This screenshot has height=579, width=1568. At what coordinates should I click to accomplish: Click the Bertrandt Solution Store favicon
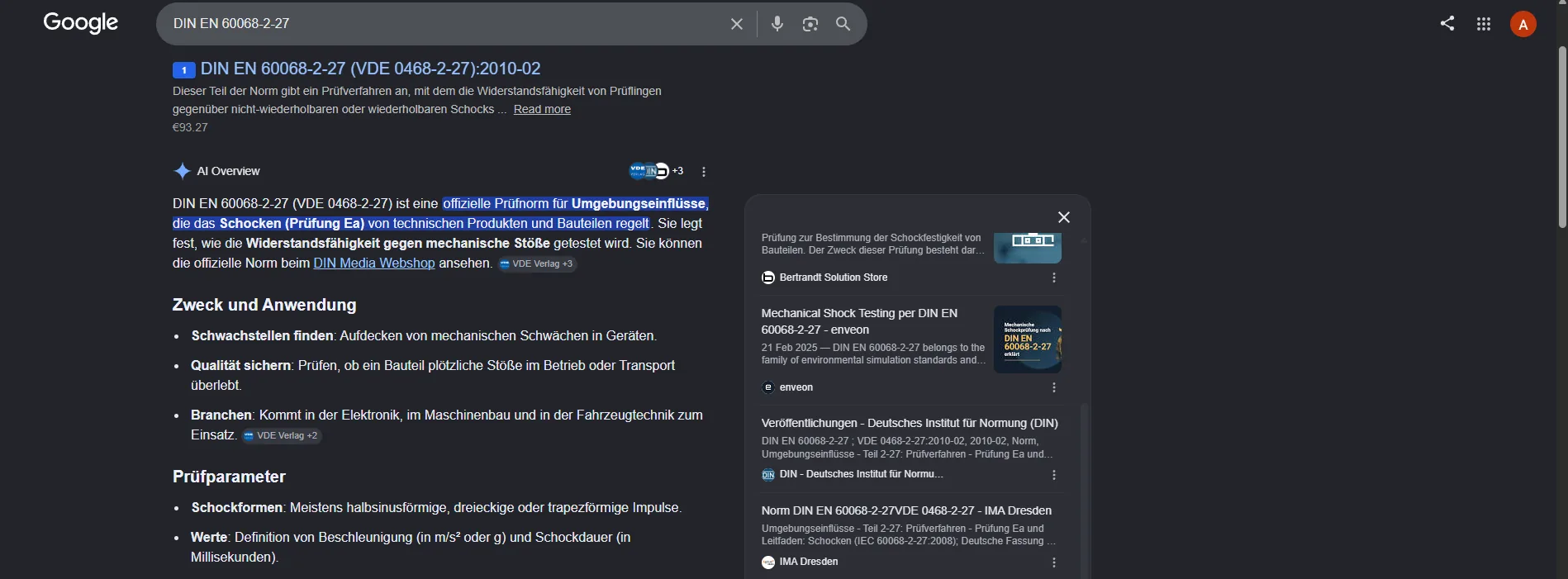click(768, 278)
